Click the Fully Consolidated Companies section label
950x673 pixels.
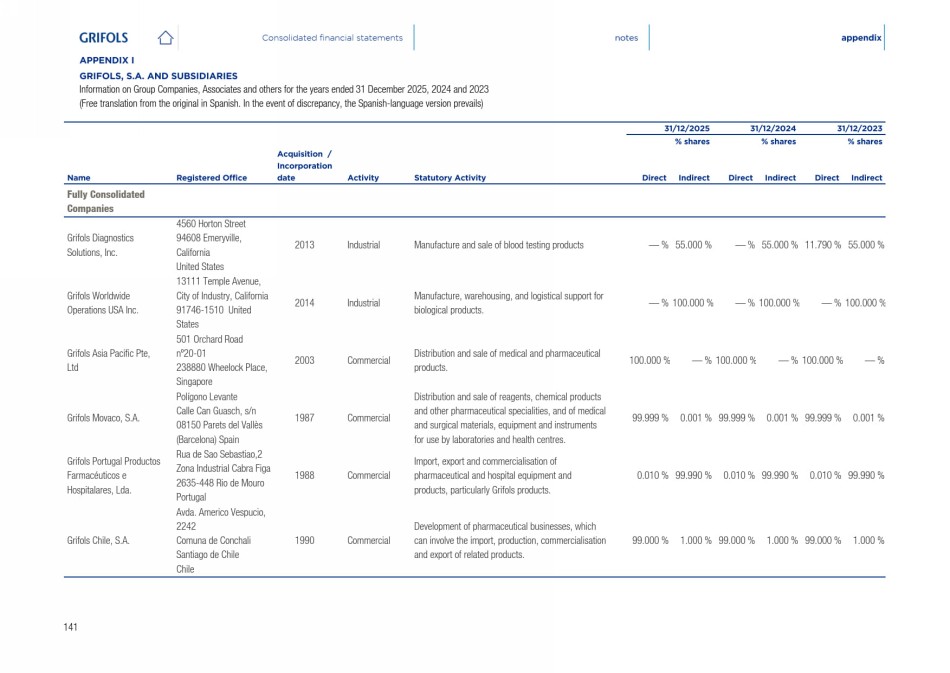(x=106, y=201)
